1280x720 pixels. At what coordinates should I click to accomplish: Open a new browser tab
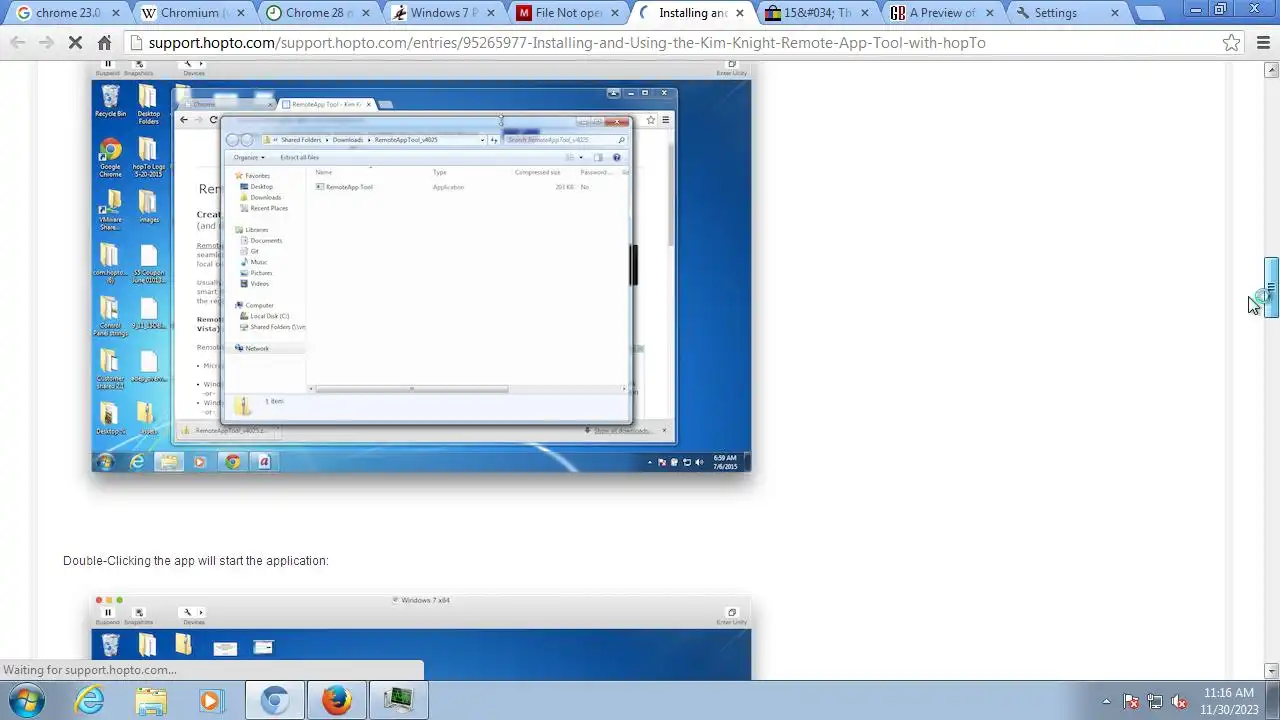[x=1150, y=14]
